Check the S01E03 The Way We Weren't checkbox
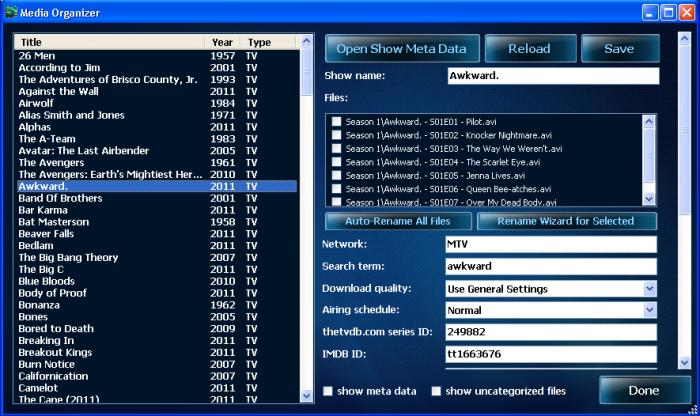The width and height of the screenshot is (700, 416). (x=337, y=148)
